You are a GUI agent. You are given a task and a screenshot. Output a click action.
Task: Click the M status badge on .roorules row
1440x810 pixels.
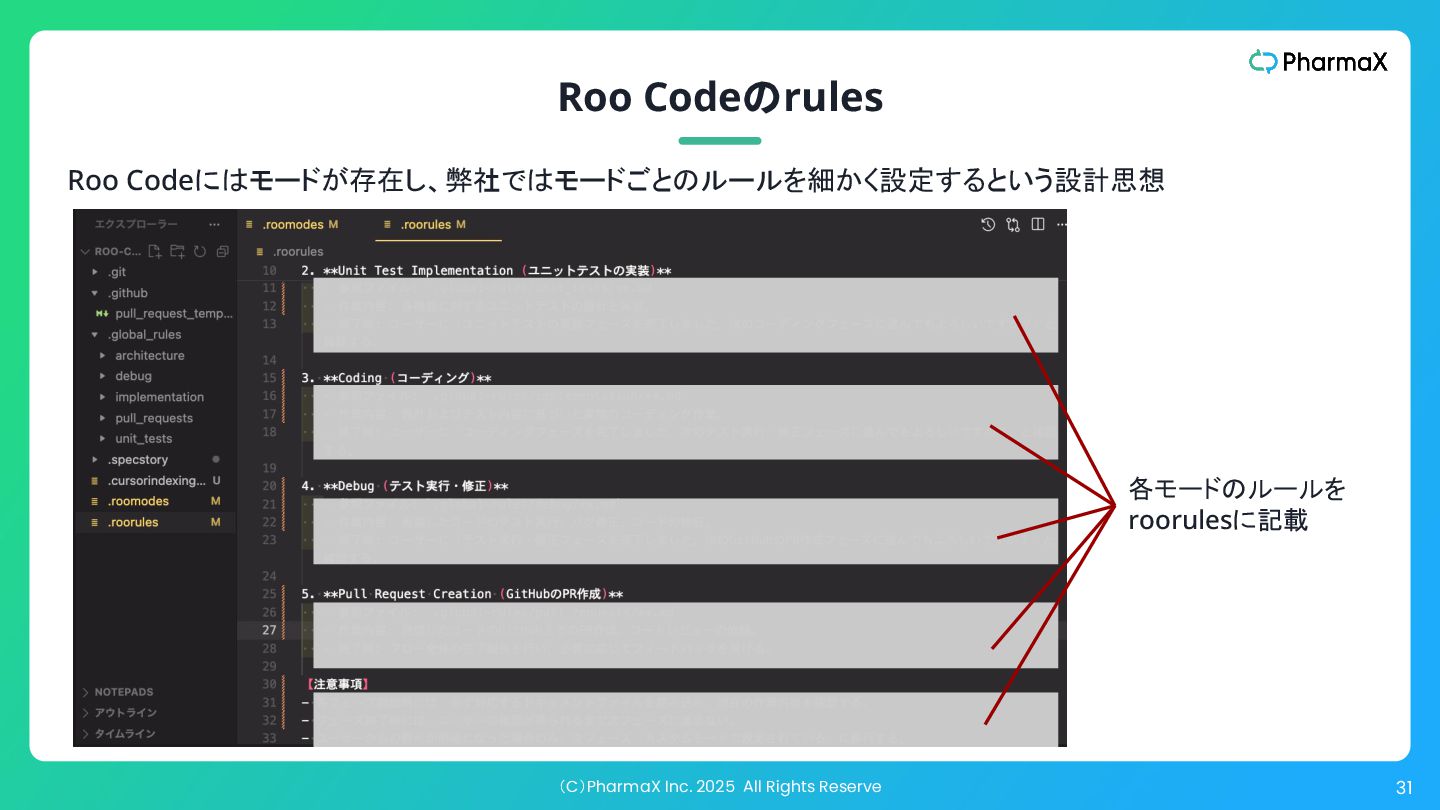coord(215,523)
